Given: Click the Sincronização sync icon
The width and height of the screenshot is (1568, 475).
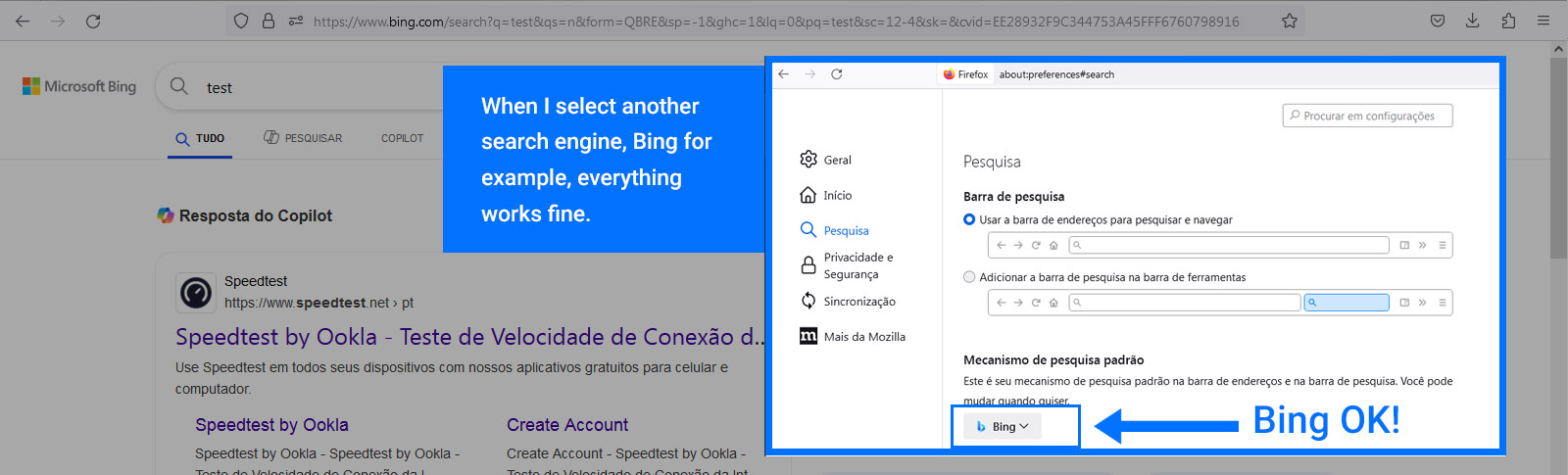Looking at the screenshot, I should (x=808, y=301).
